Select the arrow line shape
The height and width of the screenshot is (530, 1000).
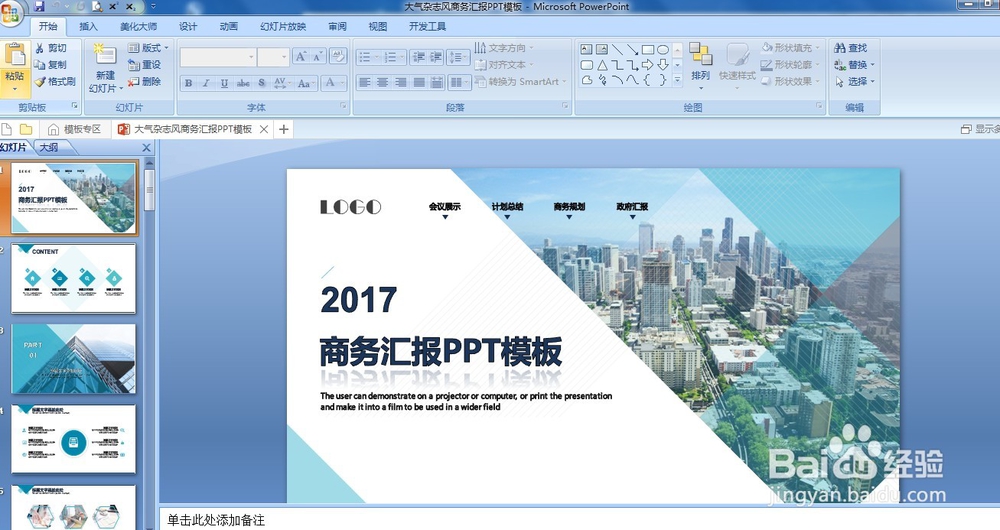(632, 49)
